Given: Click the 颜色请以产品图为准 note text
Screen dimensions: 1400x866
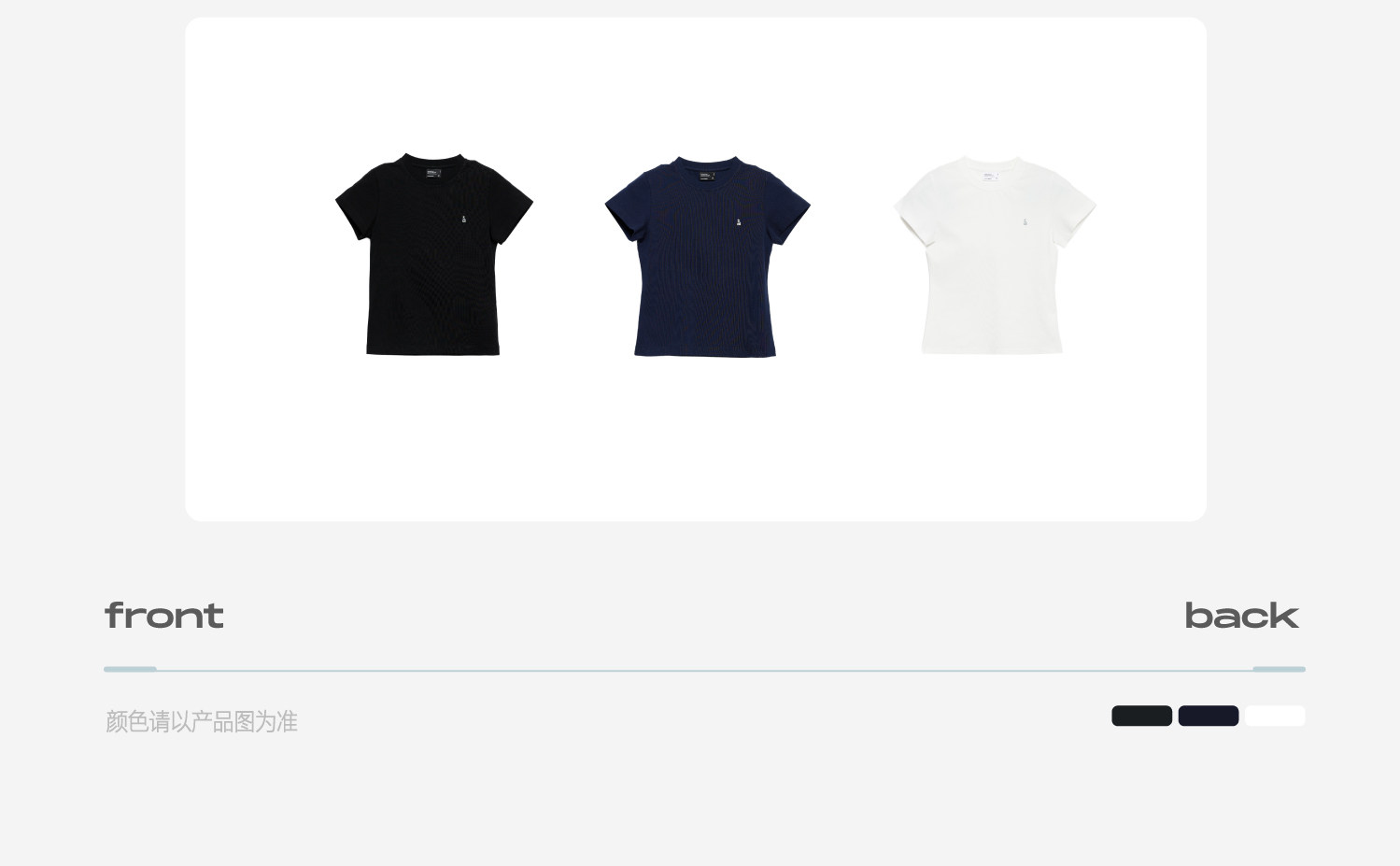Looking at the screenshot, I should 202,722.
